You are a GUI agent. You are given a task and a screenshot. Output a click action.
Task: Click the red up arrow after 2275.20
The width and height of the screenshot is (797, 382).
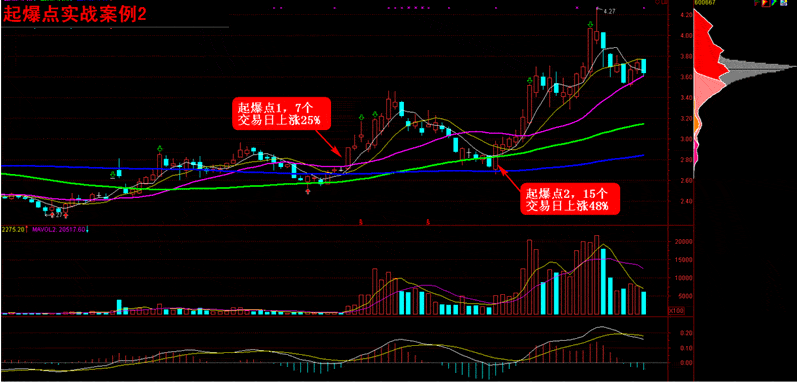26,230
